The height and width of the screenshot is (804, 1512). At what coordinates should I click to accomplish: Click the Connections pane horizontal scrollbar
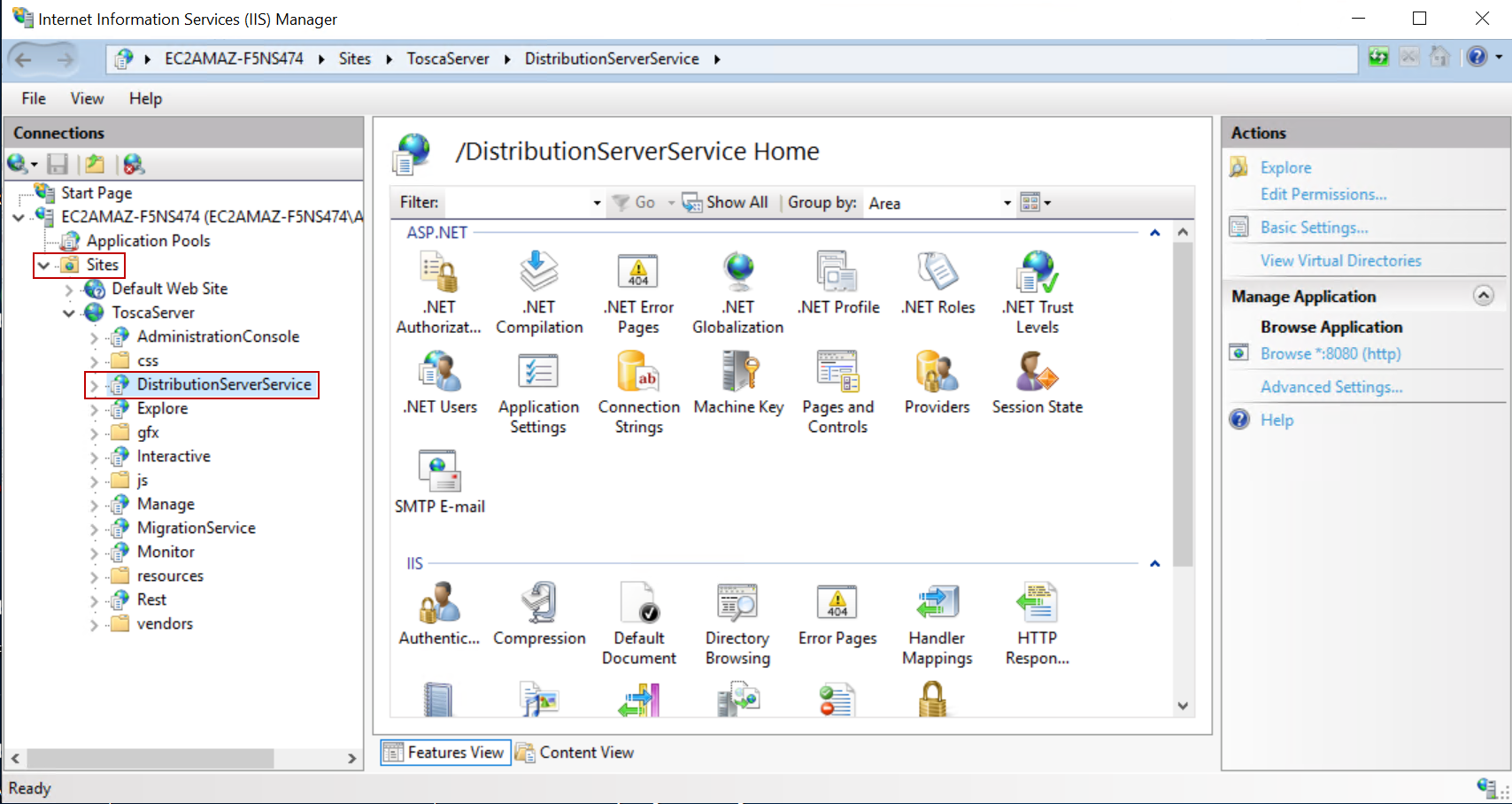click(x=150, y=759)
